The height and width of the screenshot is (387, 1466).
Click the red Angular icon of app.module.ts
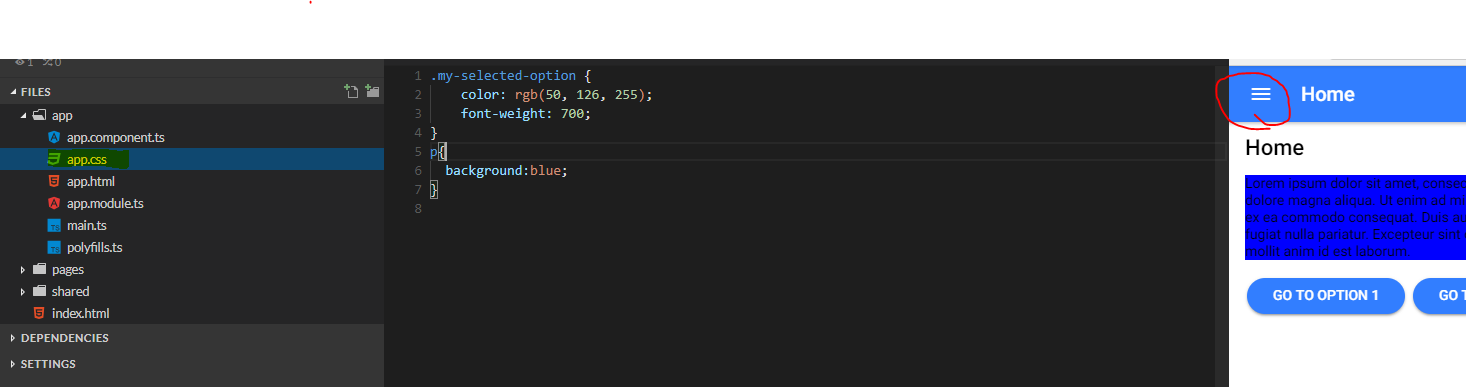54,203
